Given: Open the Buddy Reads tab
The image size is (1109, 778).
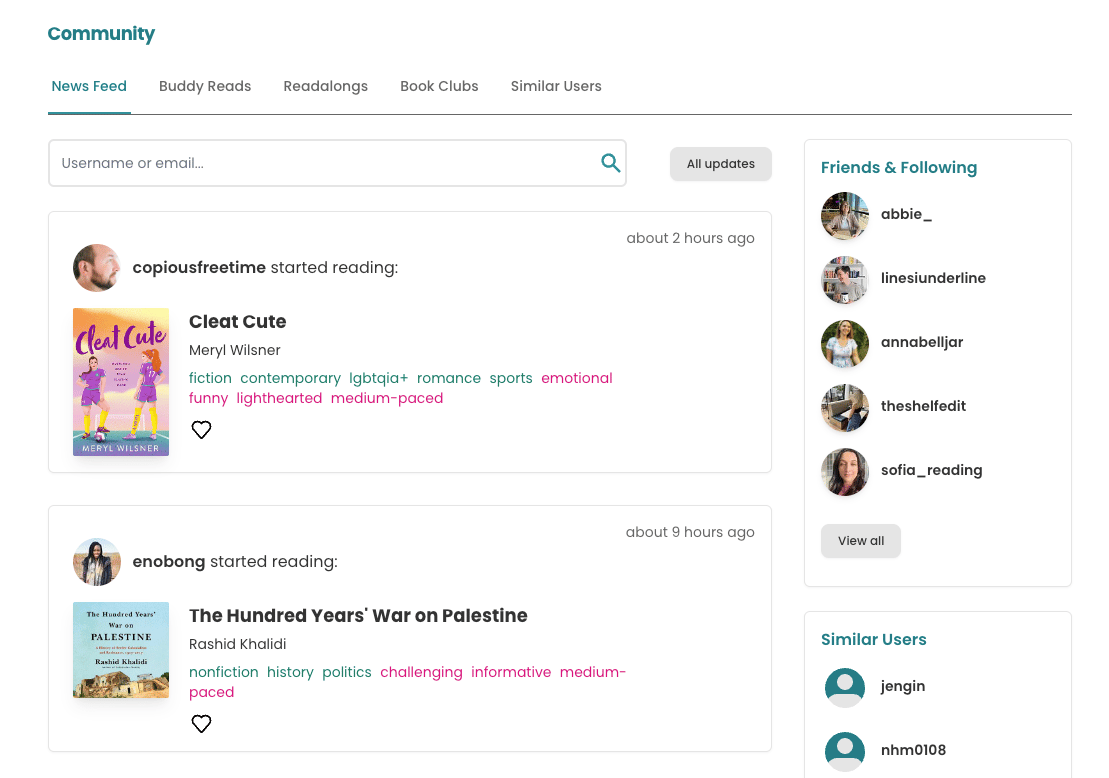Looking at the screenshot, I should pos(205,86).
